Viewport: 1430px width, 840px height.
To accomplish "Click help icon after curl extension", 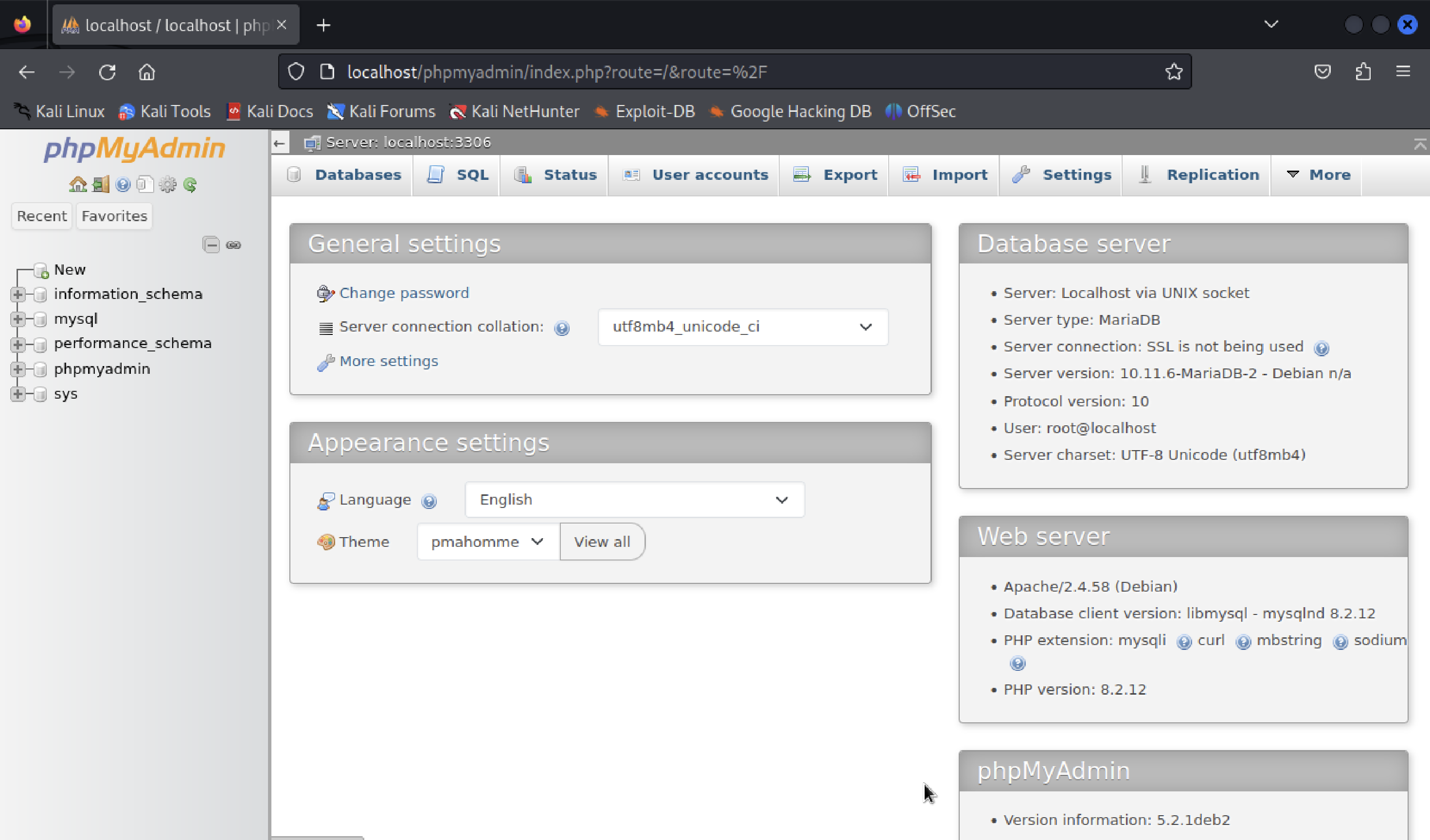I will (x=1243, y=642).
